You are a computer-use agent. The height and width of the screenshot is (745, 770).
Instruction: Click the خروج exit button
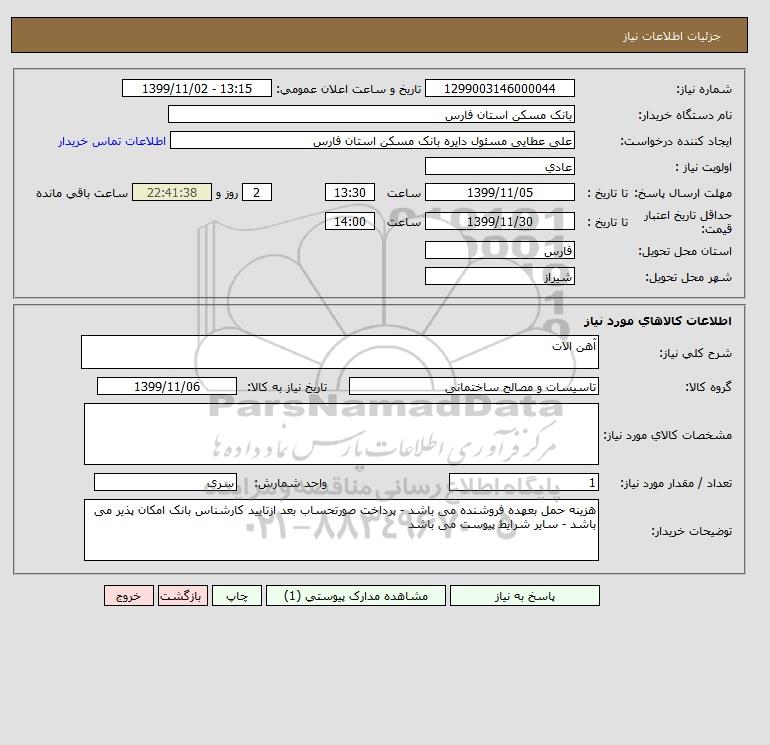tap(129, 595)
